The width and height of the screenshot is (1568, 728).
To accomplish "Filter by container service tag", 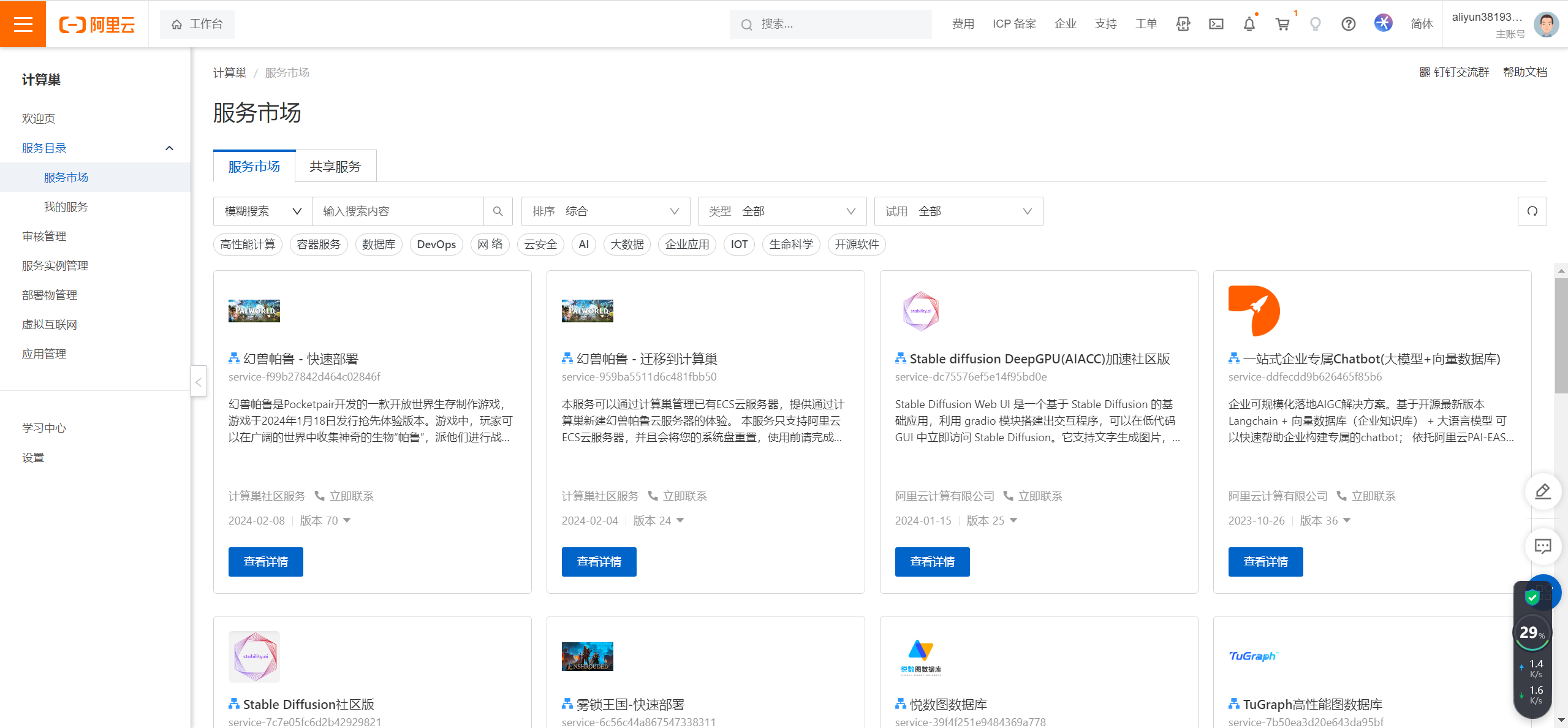I will 319,245.
